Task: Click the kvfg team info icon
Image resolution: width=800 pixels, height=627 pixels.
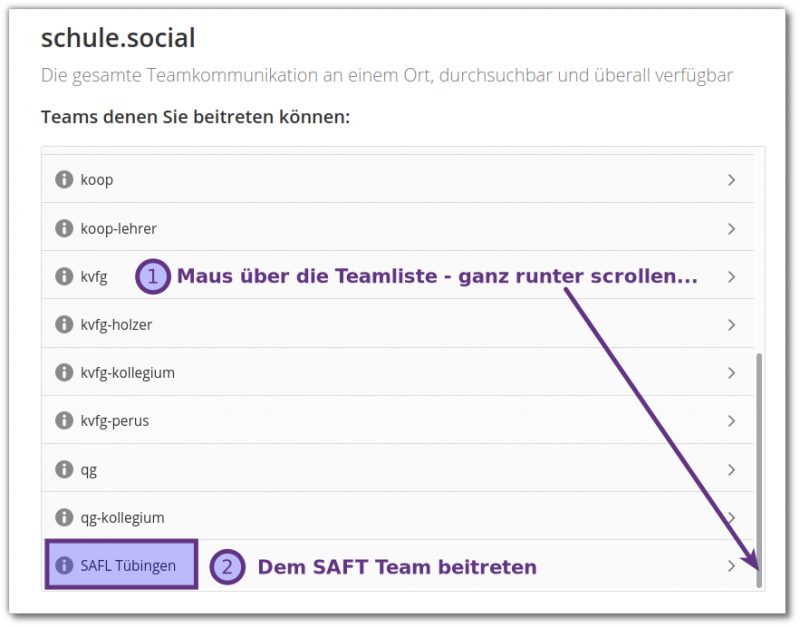Action: tap(63, 276)
